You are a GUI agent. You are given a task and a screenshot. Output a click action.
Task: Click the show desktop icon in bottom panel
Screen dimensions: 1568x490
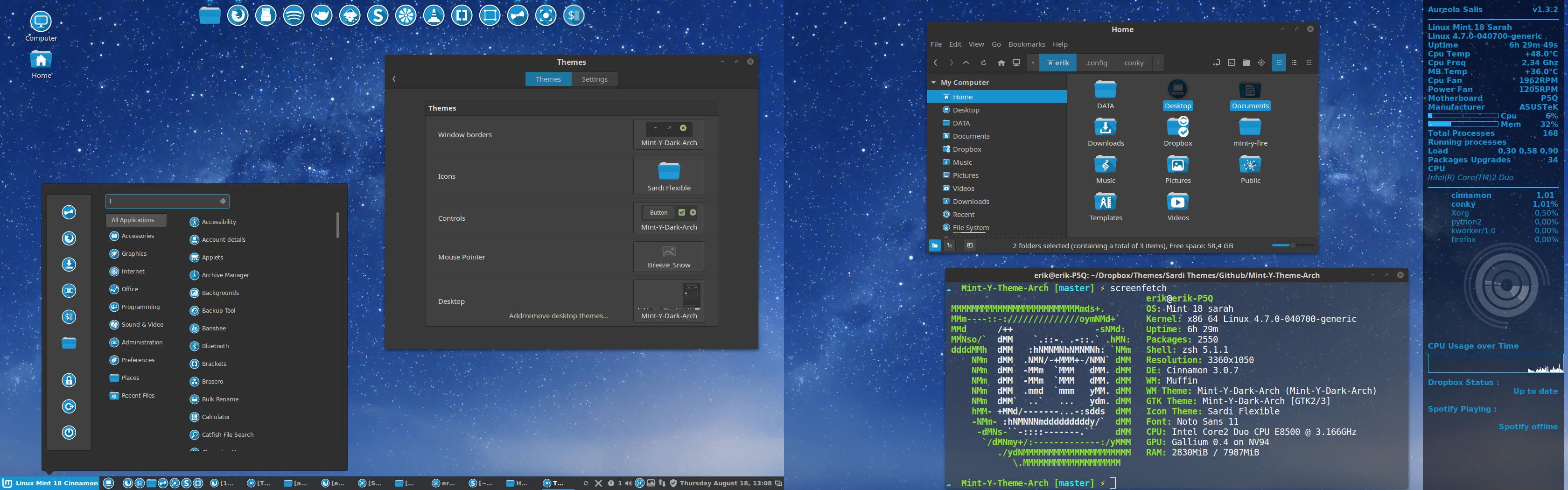(x=109, y=483)
